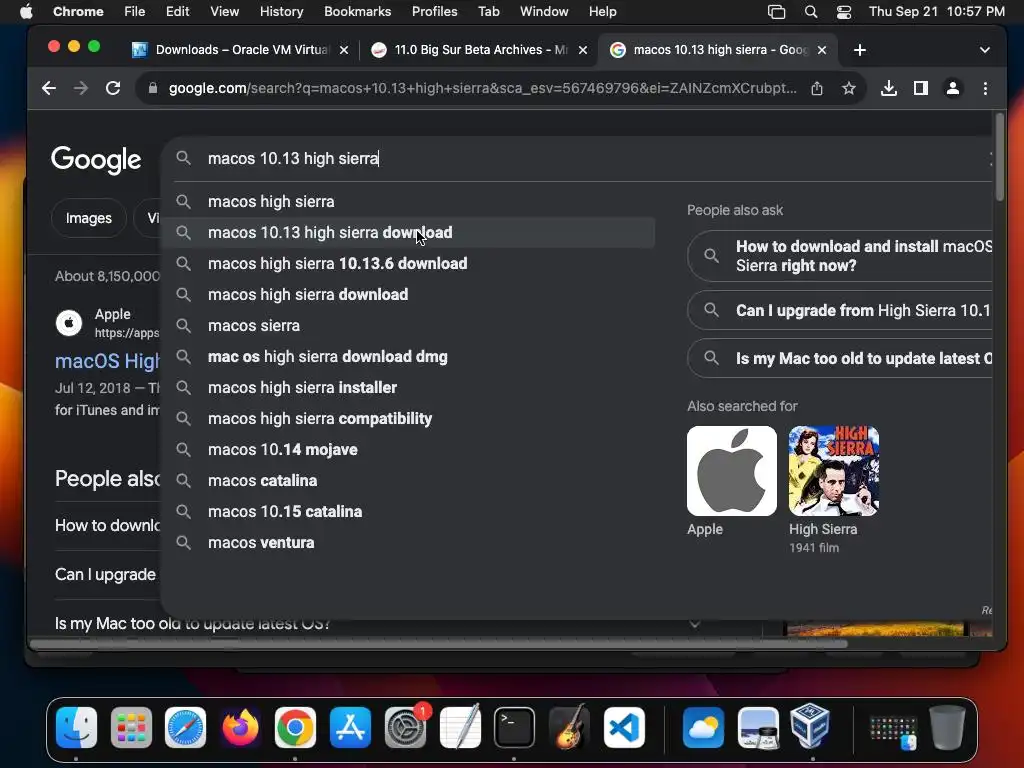Open the Bookmarks menu
This screenshot has width=1024, height=768.
click(x=357, y=12)
